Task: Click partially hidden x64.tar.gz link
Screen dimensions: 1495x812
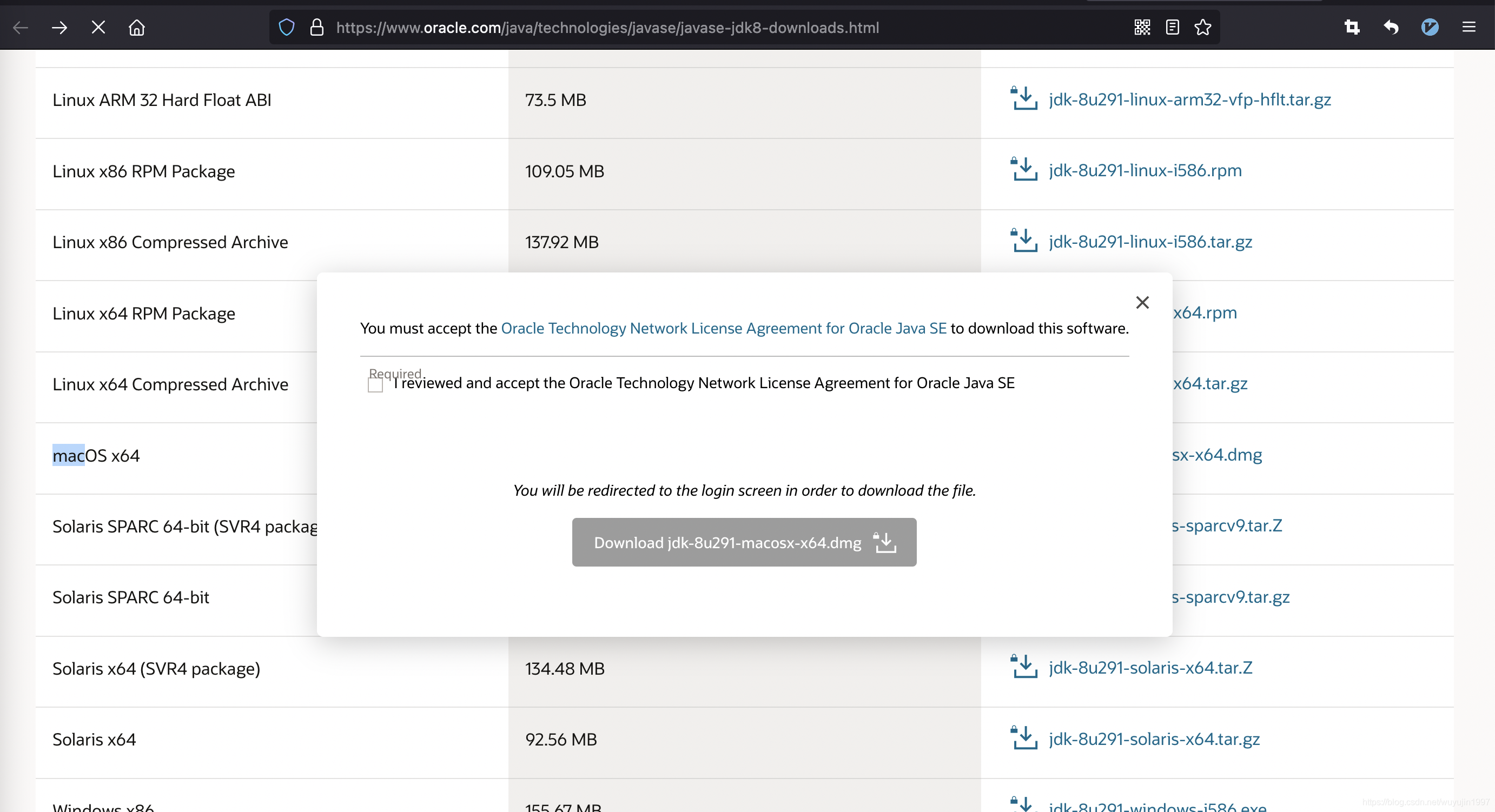Action: pyautogui.click(x=1210, y=384)
